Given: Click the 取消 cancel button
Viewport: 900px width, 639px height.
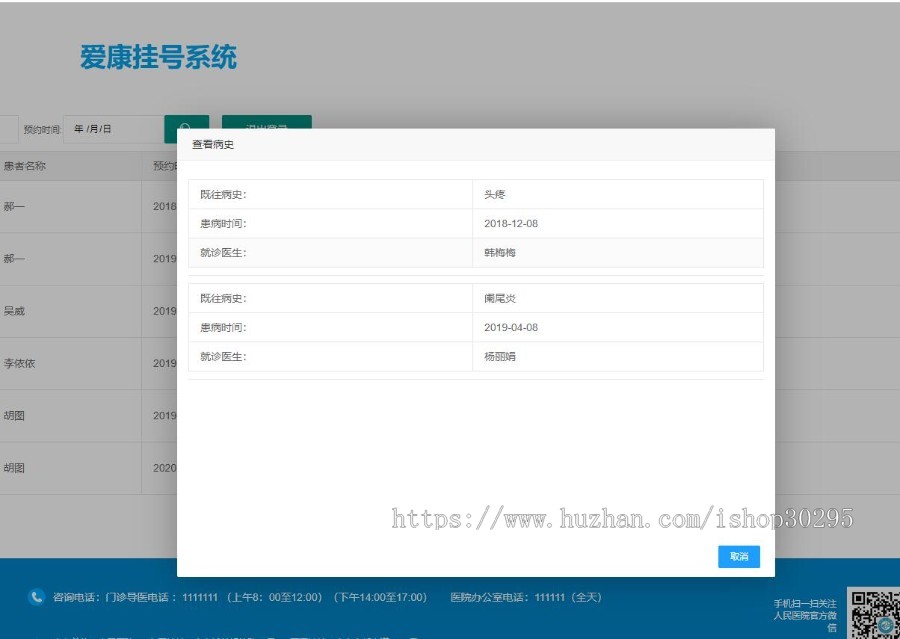Looking at the screenshot, I should click(739, 556).
